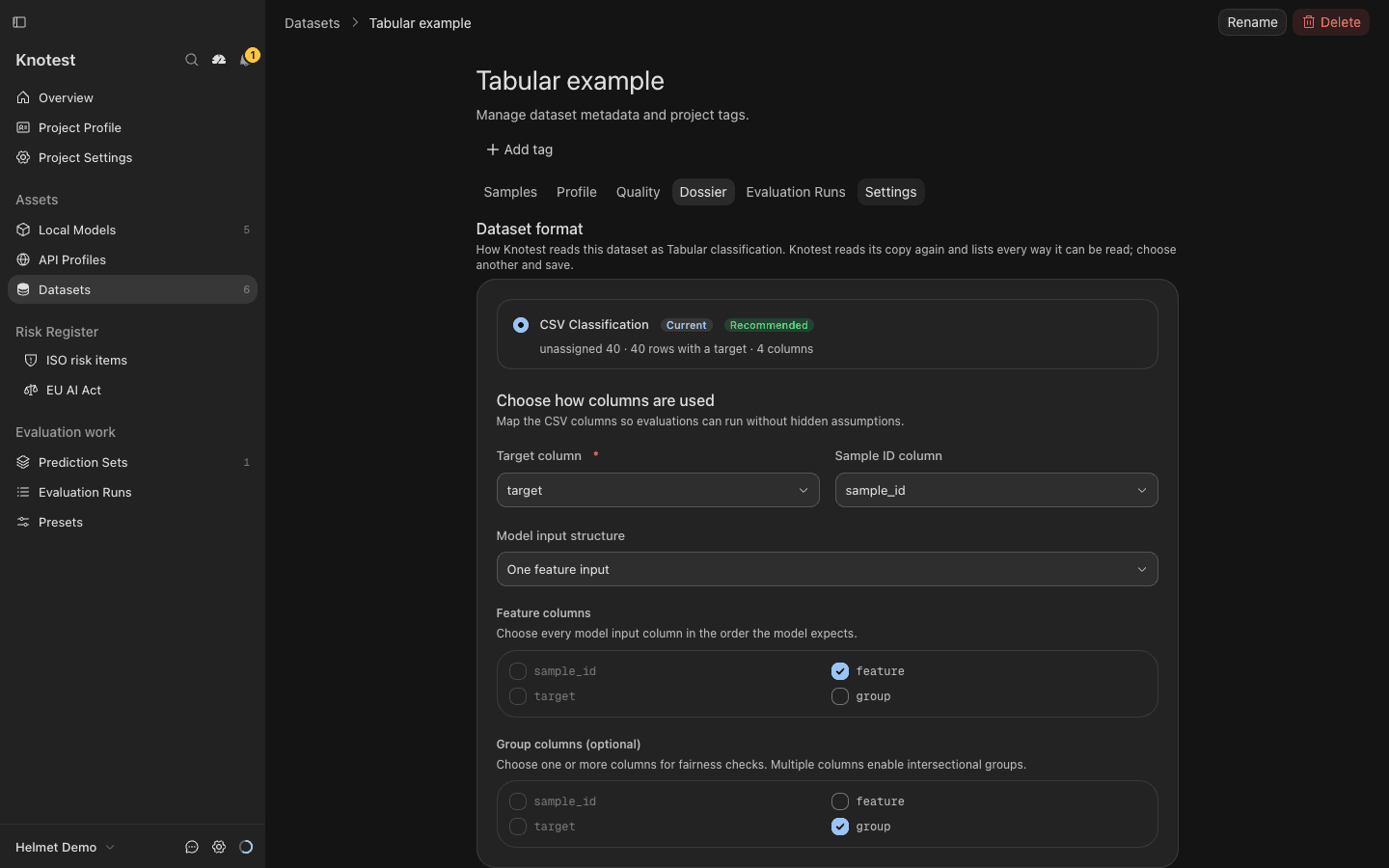
Task: Switch to the Samples tab
Action: click(510, 192)
